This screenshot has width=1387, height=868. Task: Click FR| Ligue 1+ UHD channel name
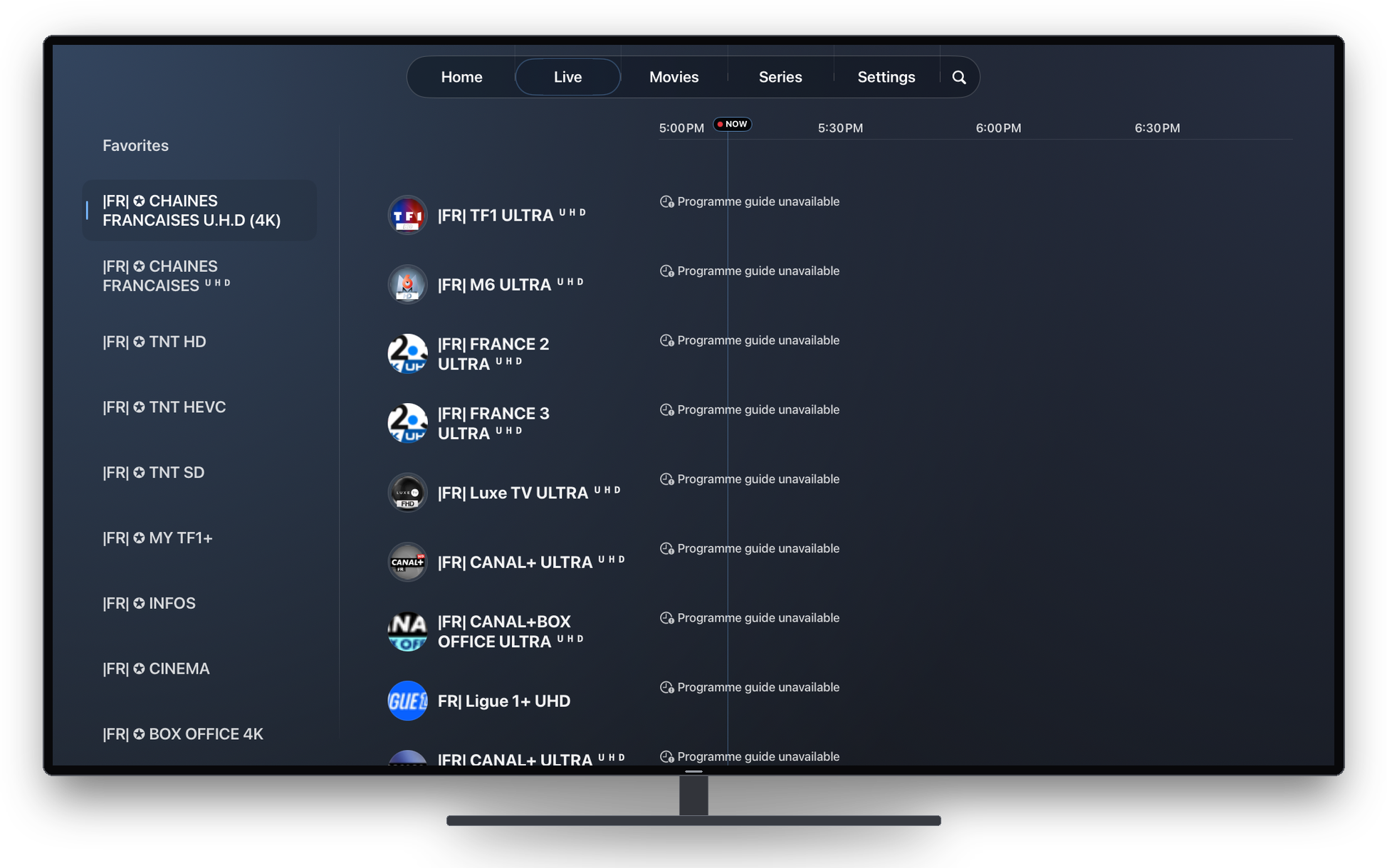point(504,701)
